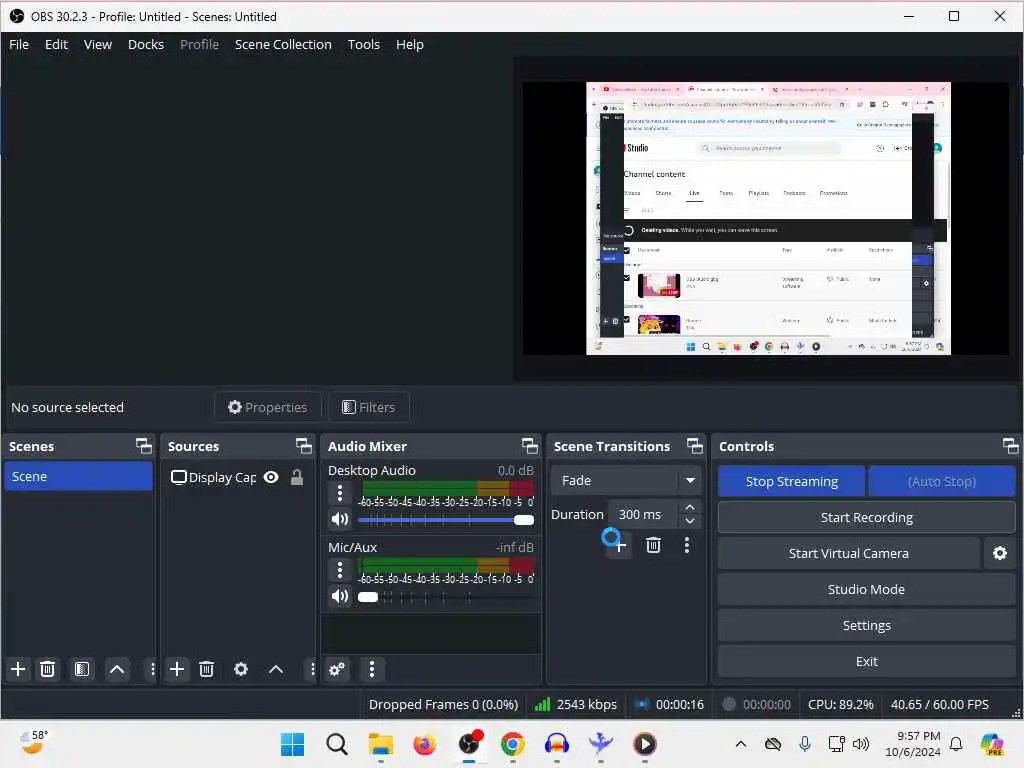Open more options dots in Scenes toolbar
This screenshot has width=1024, height=768.
[x=152, y=669]
